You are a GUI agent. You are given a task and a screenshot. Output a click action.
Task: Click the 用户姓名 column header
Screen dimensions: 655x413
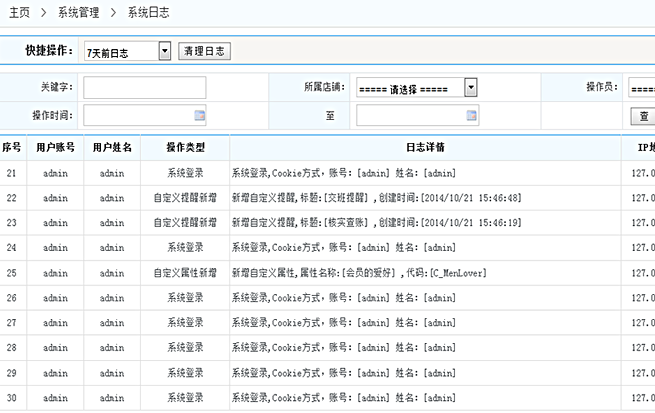pyautogui.click(x=112, y=147)
